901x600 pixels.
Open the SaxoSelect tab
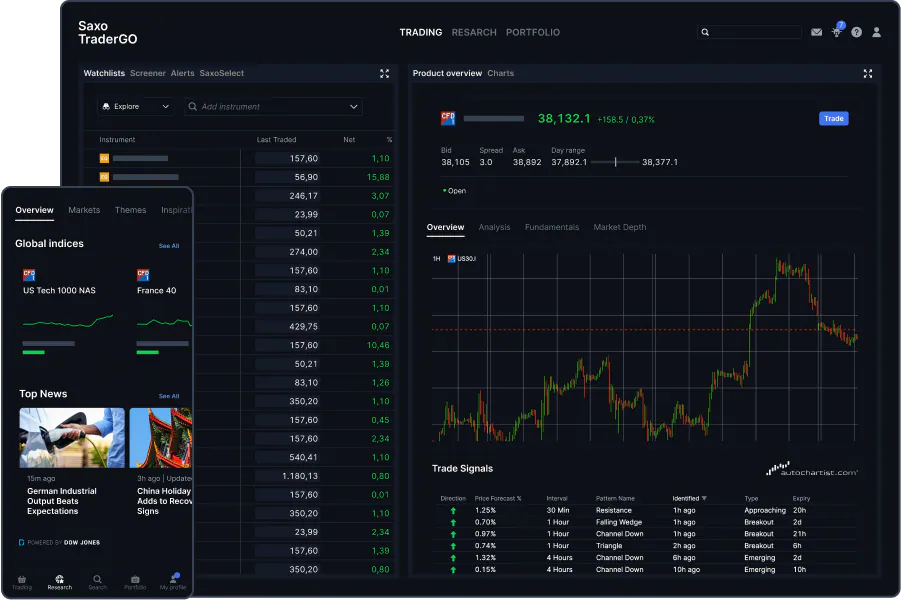[222, 74]
